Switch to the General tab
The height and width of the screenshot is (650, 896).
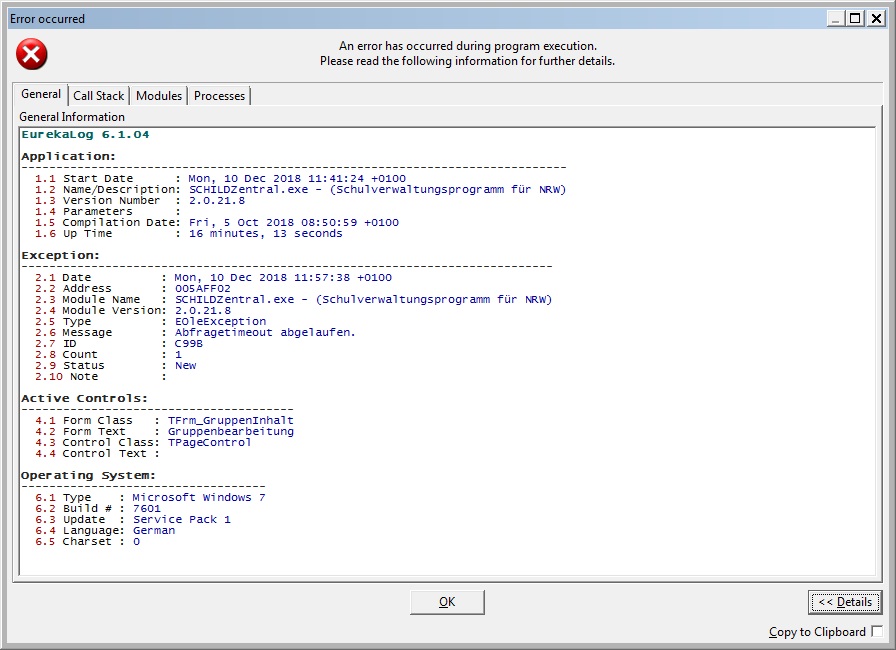tap(41, 94)
